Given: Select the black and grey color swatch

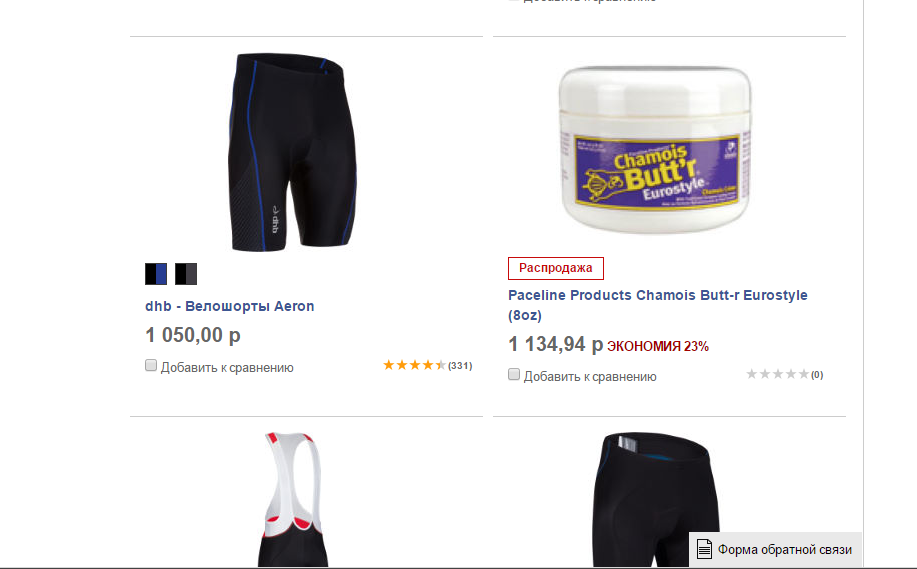Looking at the screenshot, I should (186, 274).
